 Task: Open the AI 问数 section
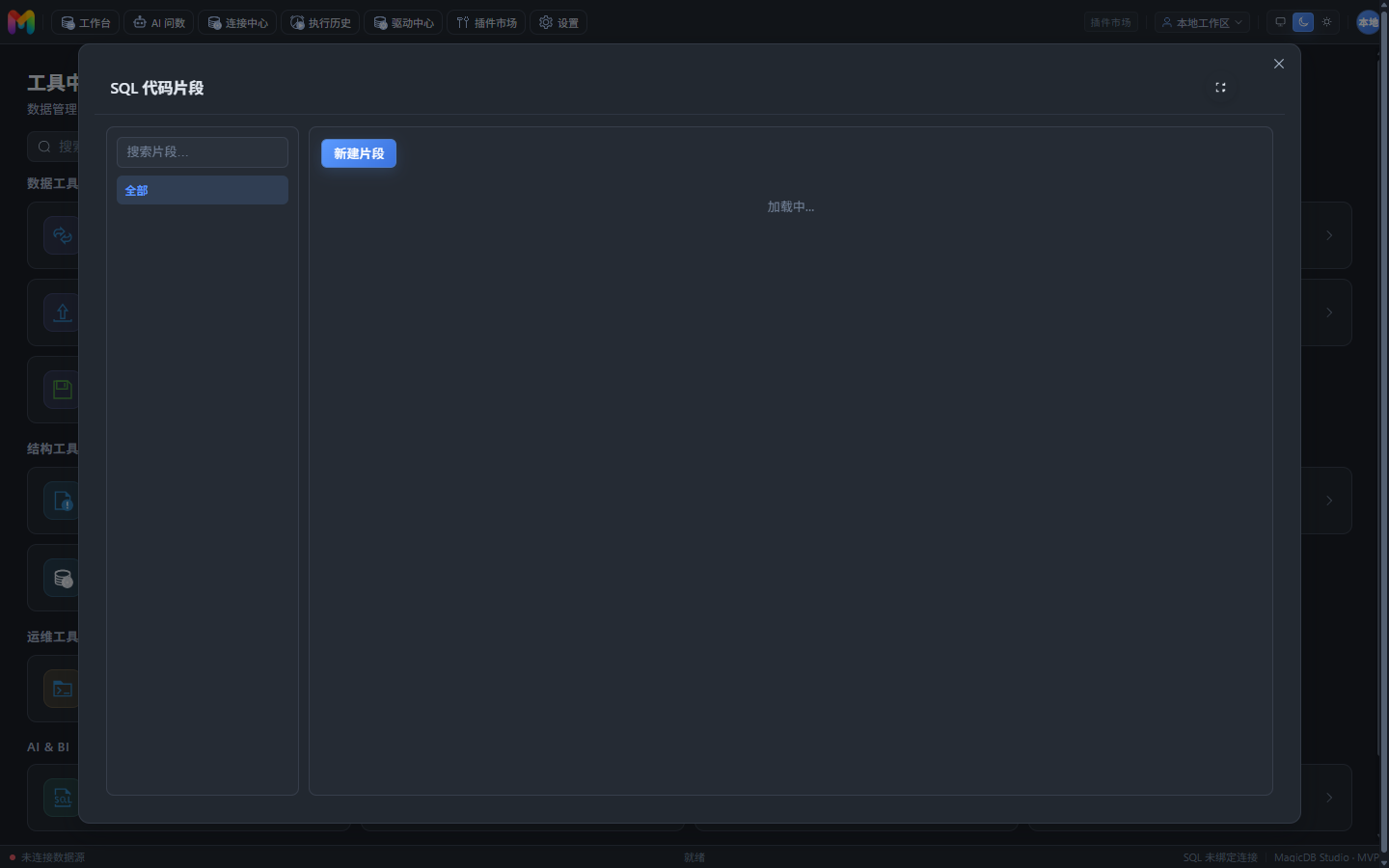pyautogui.click(x=159, y=22)
